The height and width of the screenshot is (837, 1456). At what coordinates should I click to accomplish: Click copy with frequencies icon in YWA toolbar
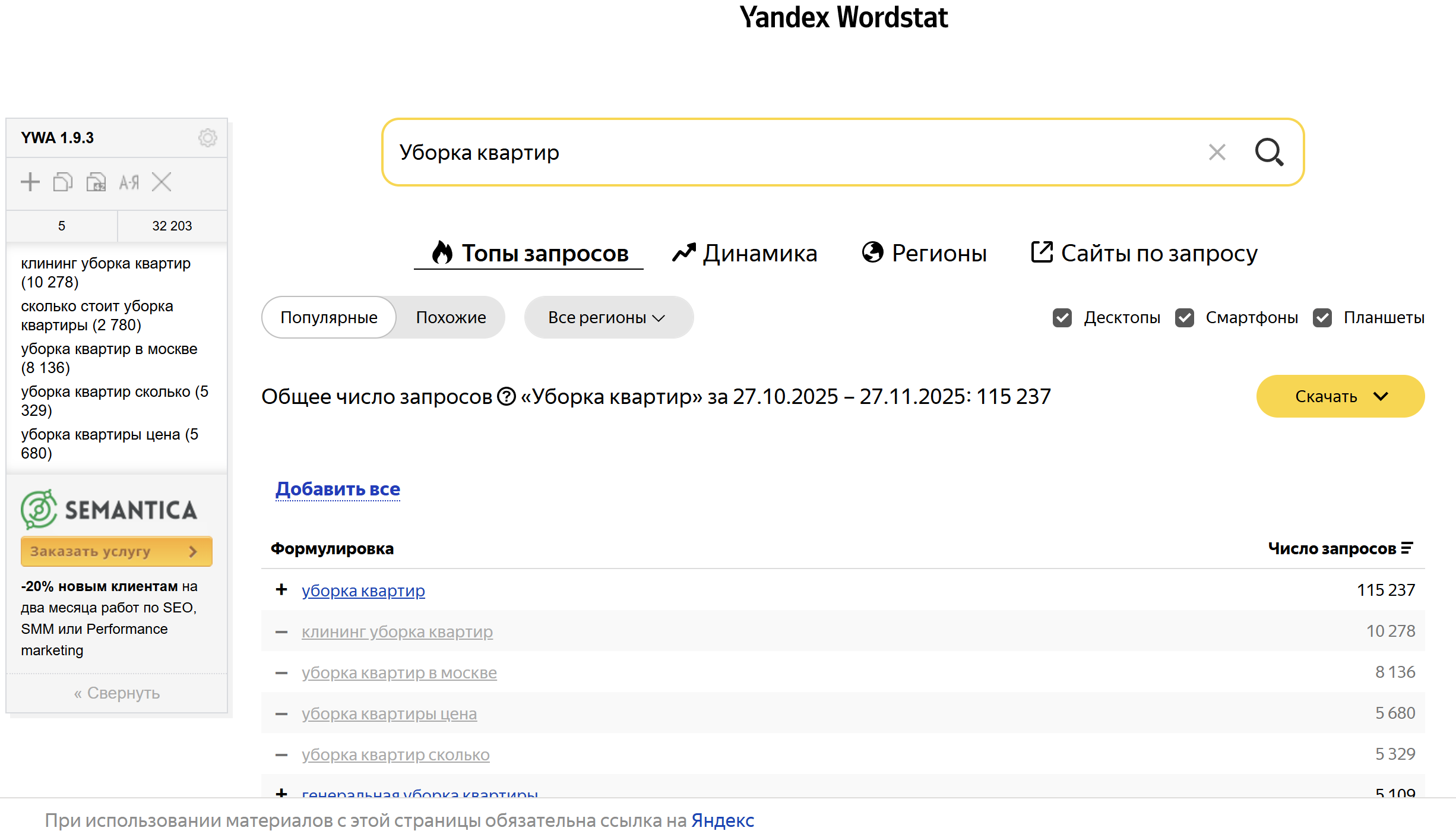96,182
